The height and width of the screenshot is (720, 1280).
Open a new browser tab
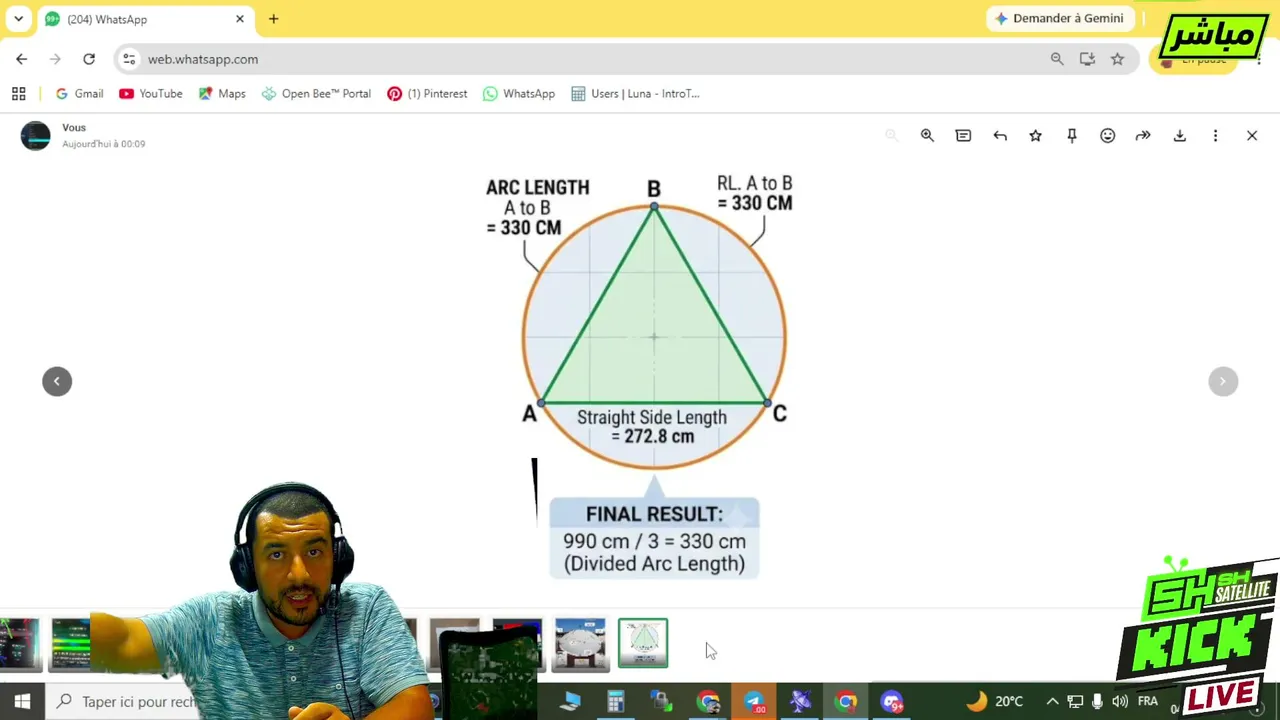pos(273,19)
